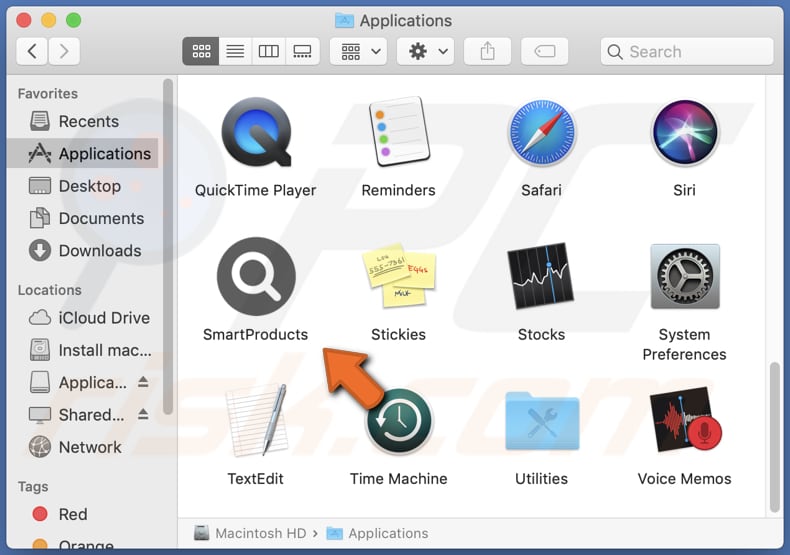Image resolution: width=790 pixels, height=555 pixels.
Task: Click the Safari compass icon
Action: pyautogui.click(x=542, y=132)
